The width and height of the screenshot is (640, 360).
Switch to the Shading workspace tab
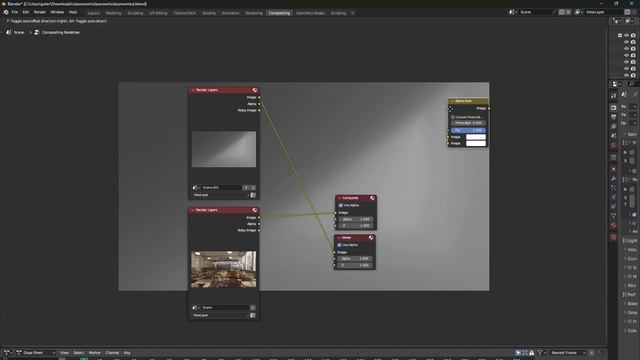209,13
